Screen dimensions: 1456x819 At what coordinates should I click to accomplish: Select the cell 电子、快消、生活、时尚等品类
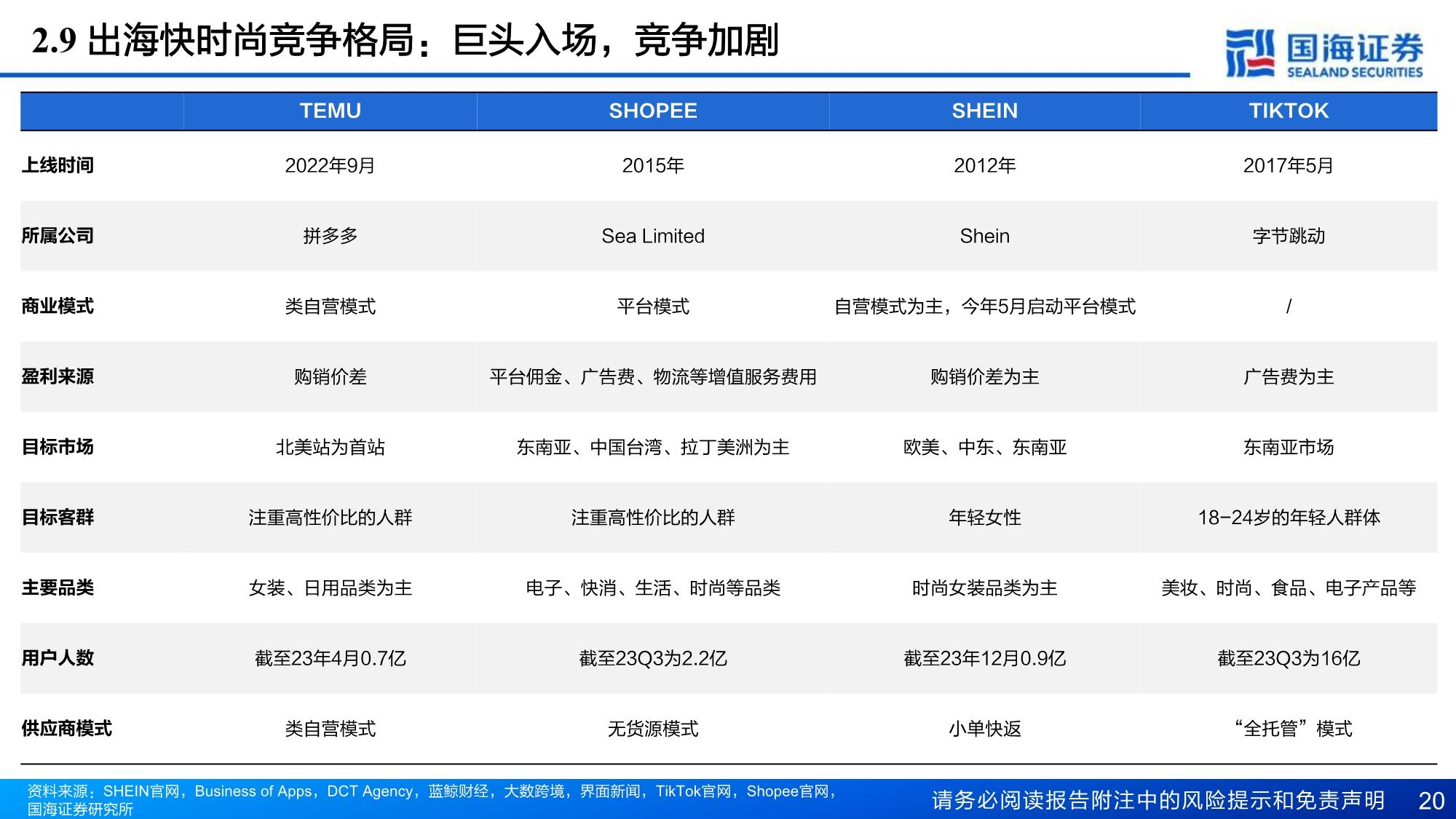click(653, 587)
